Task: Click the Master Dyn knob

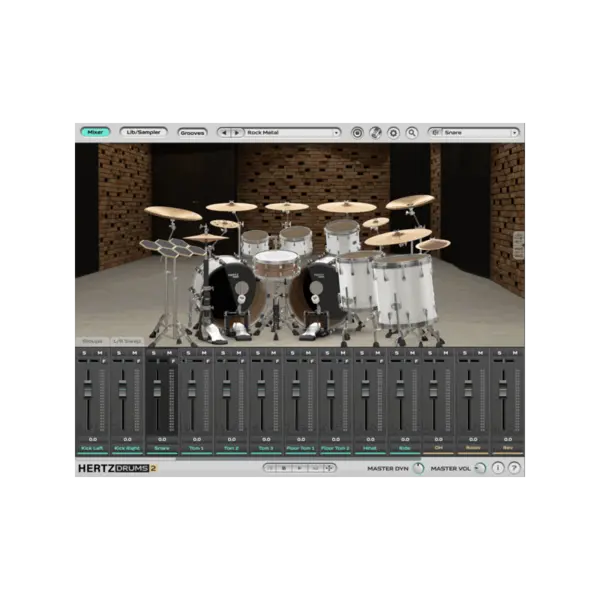Action: point(419,468)
